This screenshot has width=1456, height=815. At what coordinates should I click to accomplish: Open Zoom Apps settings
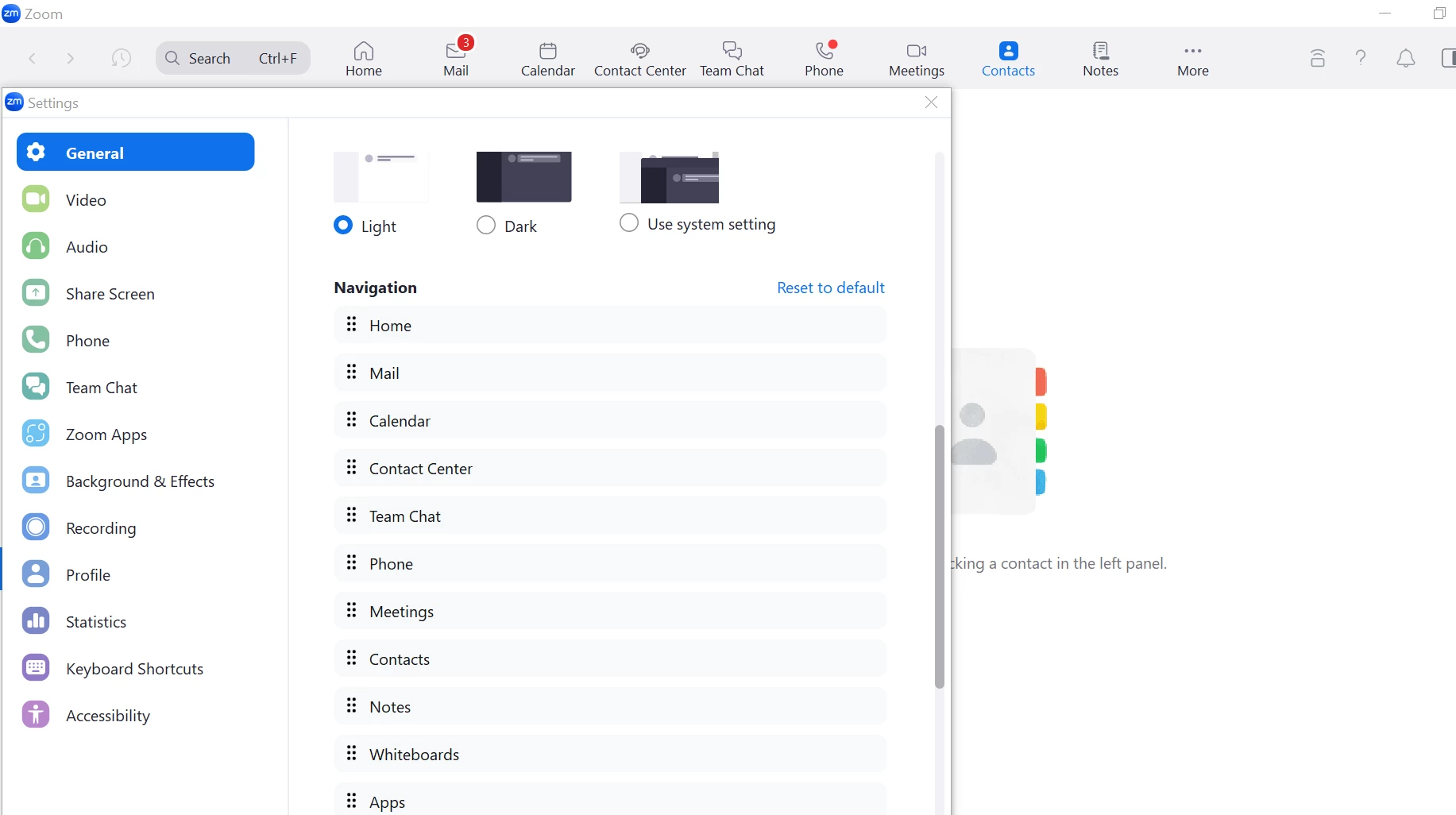tap(135, 434)
